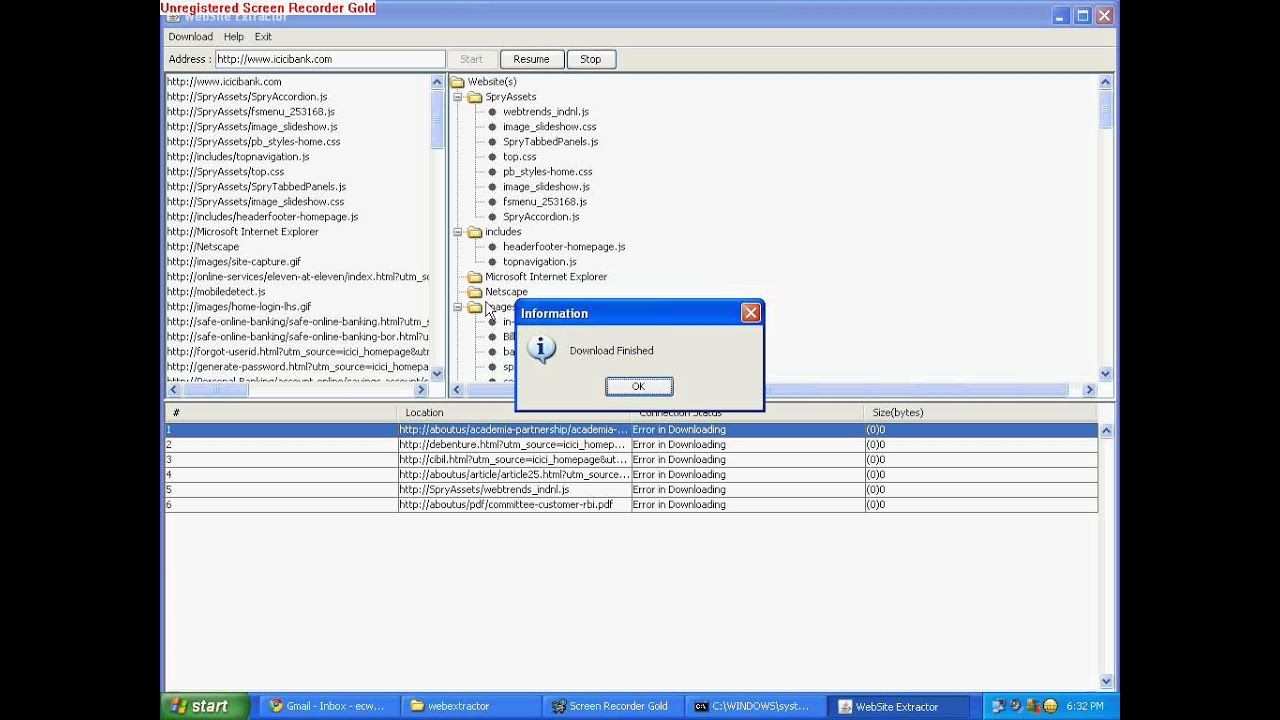The image size is (1280, 720).
Task: Click the Location column header
Action: [x=513, y=412]
